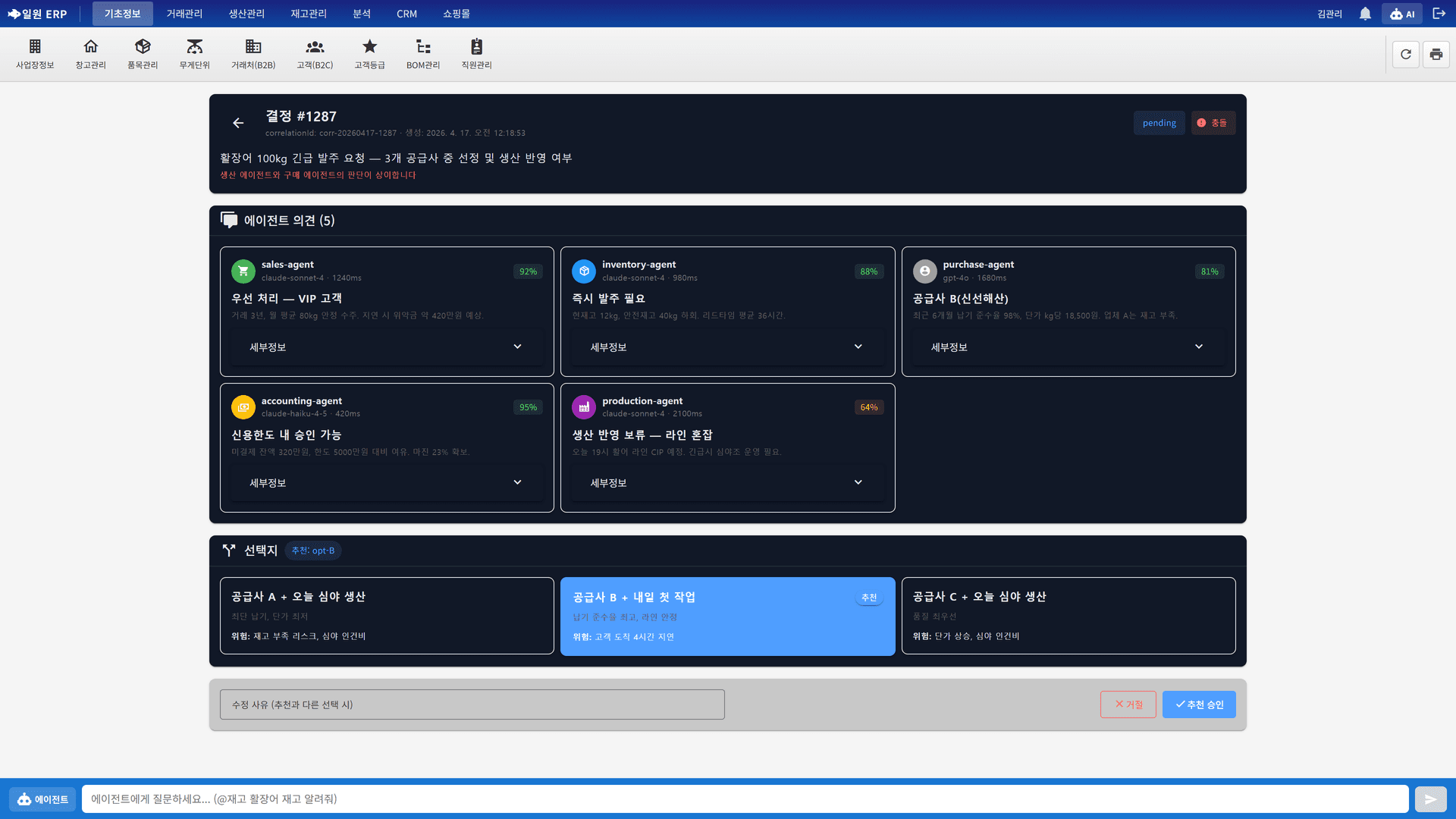Open the 거래관리 menu
Image resolution: width=1456 pixels, height=819 pixels.
pos(184,14)
